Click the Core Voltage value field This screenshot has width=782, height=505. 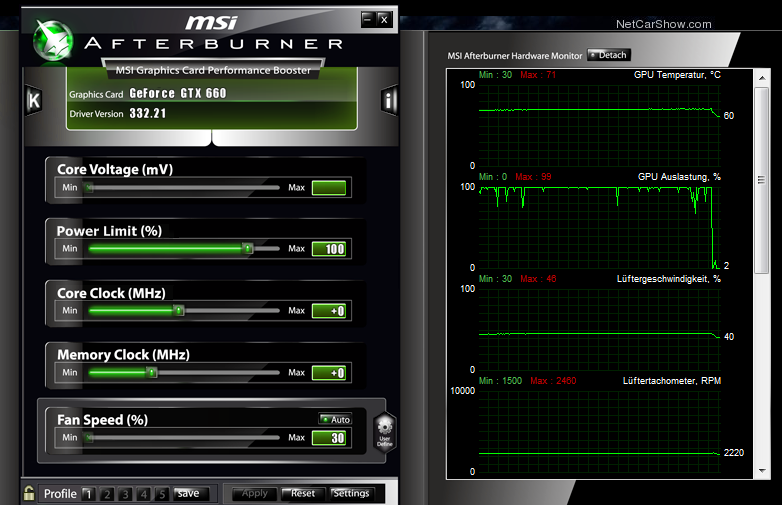pyautogui.click(x=329, y=188)
